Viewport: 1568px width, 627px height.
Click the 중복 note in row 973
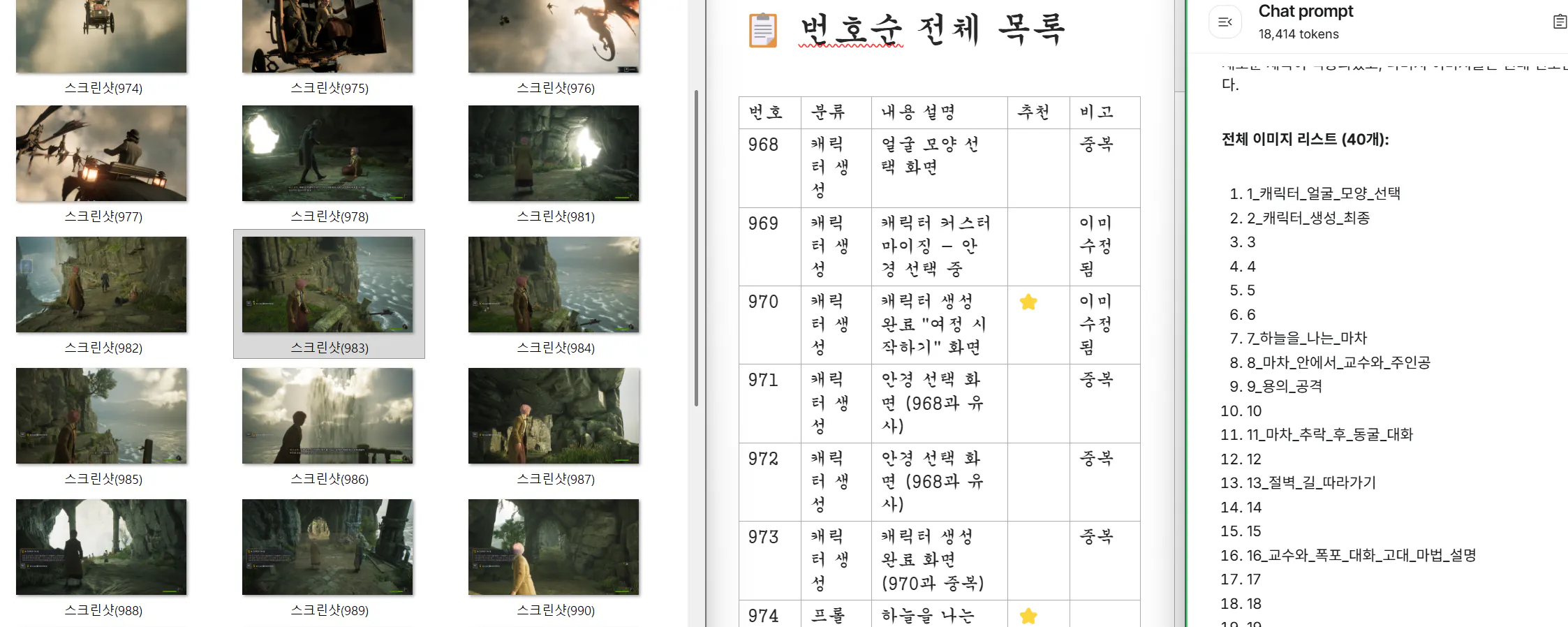click(1096, 537)
